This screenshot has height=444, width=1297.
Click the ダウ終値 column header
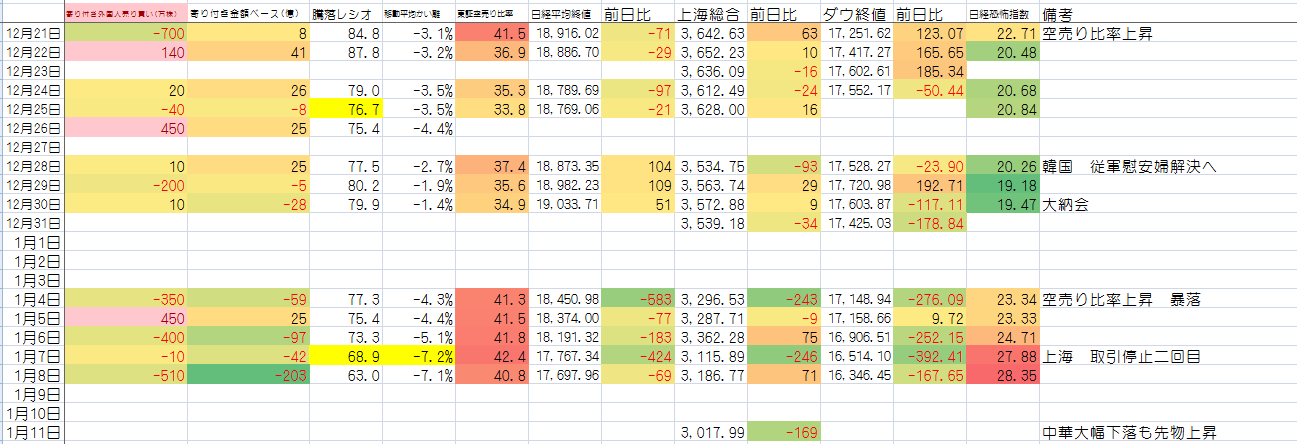pyautogui.click(x=856, y=15)
